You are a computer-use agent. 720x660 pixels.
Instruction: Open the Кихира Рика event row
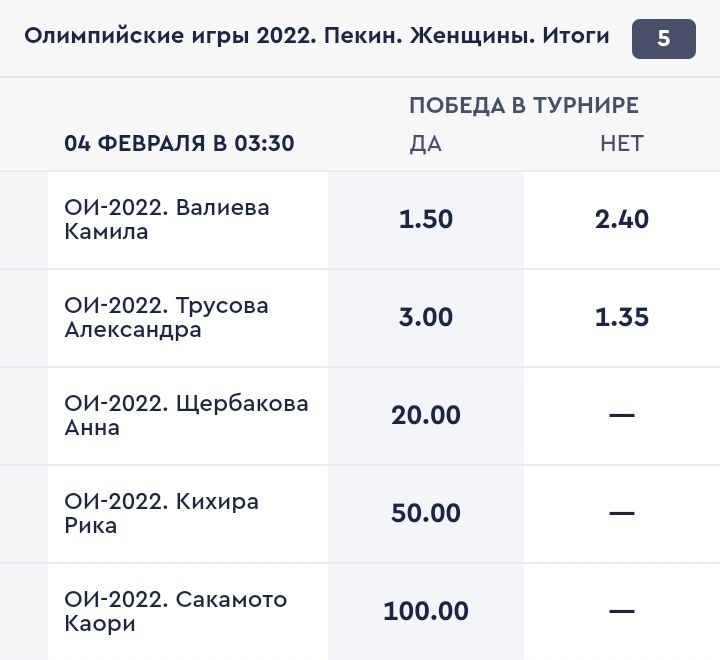pos(161,513)
